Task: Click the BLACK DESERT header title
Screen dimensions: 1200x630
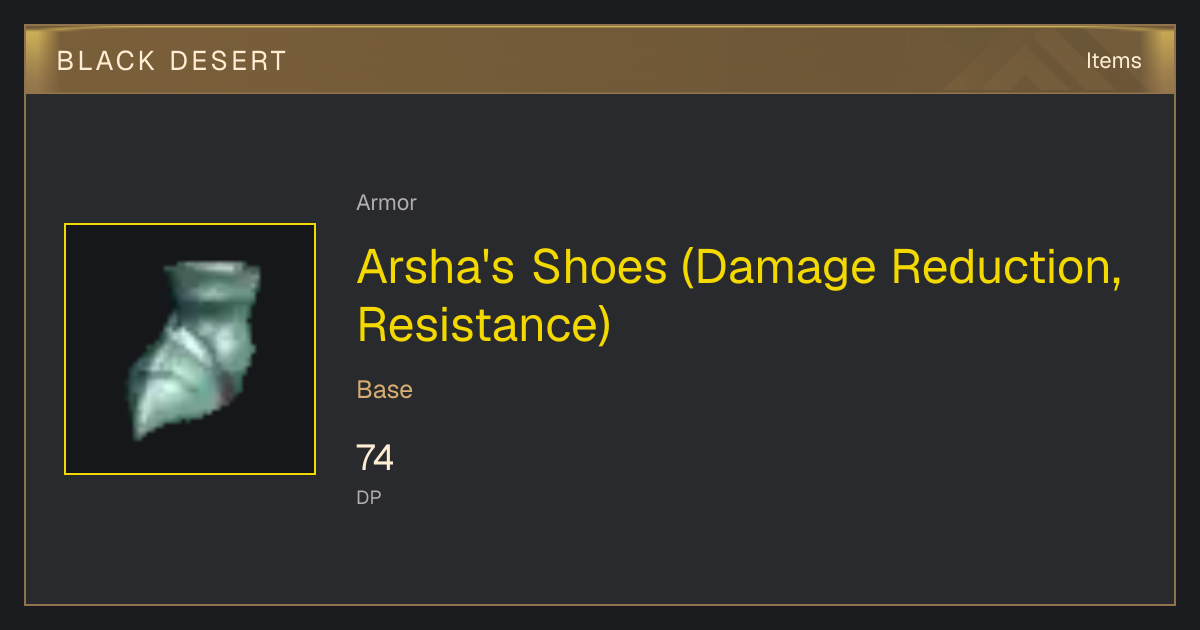Action: (172, 61)
